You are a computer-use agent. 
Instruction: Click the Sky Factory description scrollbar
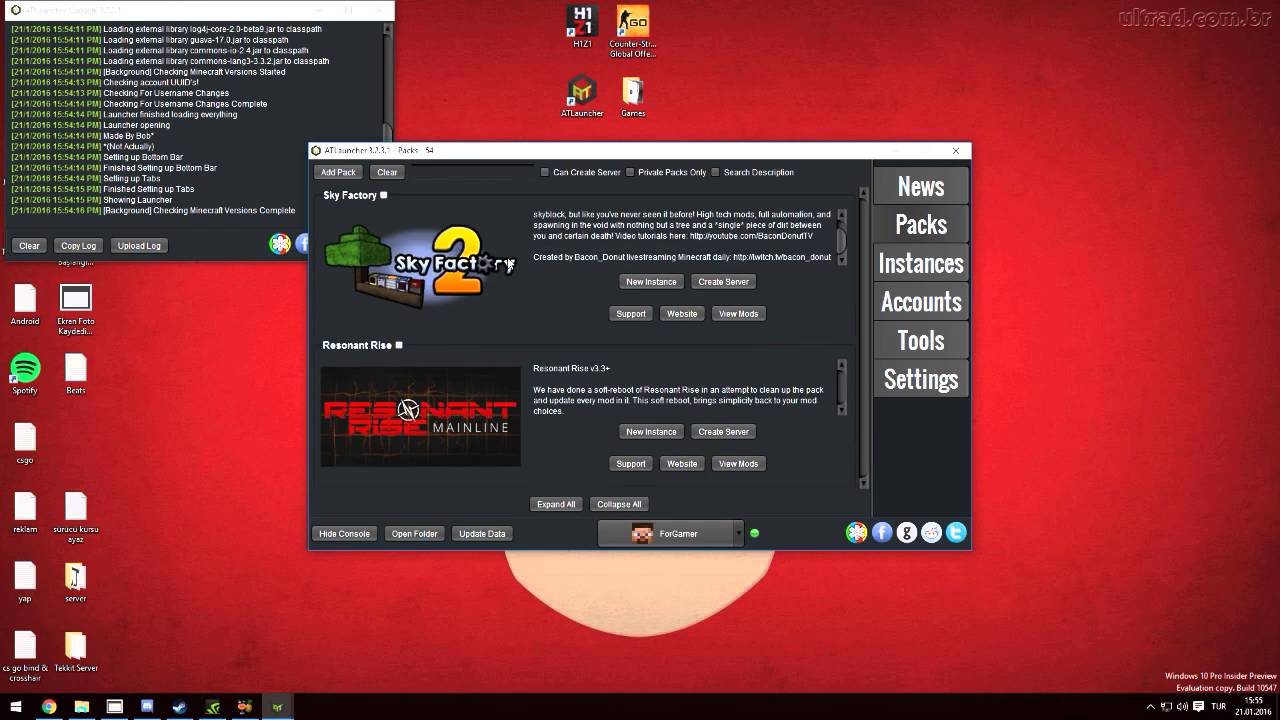tap(842, 237)
